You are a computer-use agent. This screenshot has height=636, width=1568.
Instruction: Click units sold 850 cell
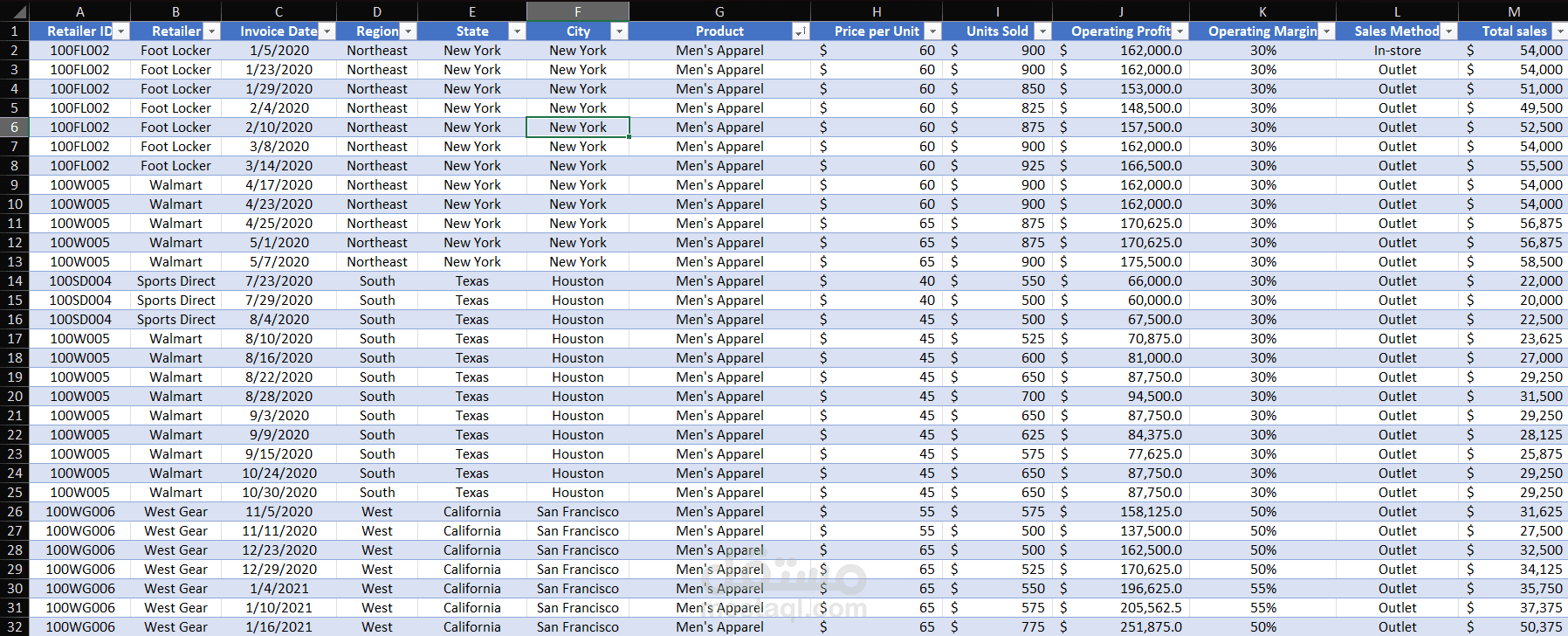(998, 88)
